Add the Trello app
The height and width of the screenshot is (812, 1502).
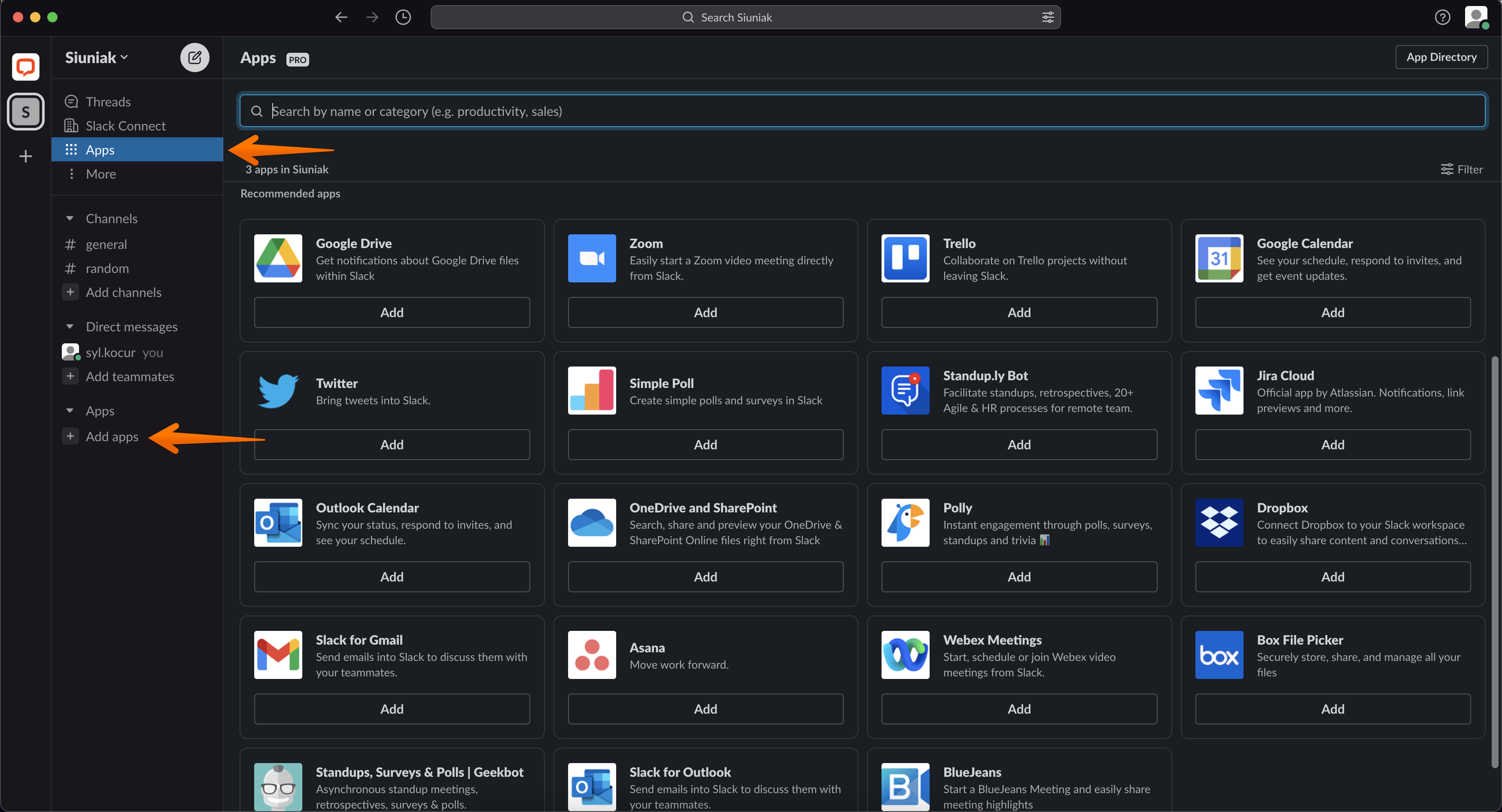tap(1019, 312)
